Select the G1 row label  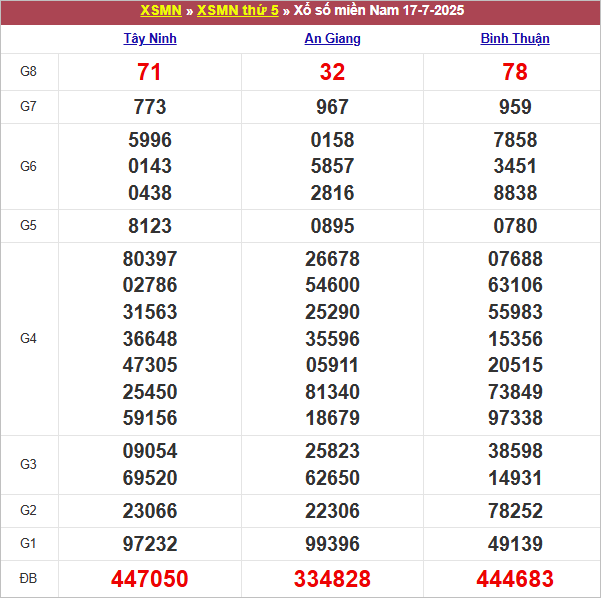click(28, 544)
